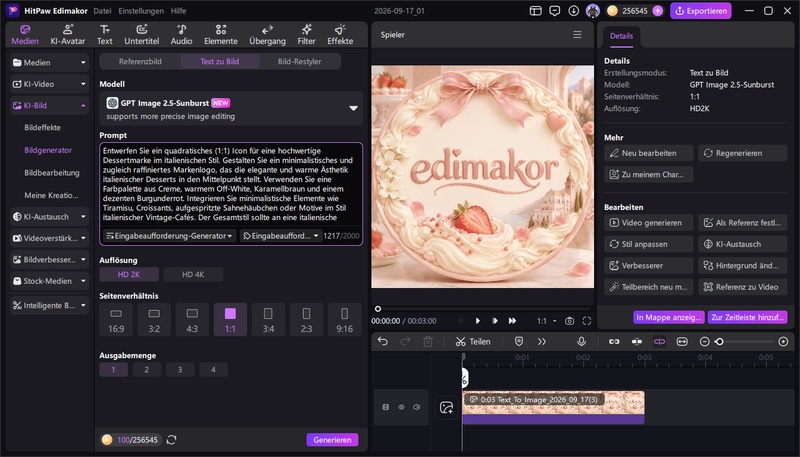Open Meine Kreationen in sidebar
Screen dimensions: 800x457
[x=51, y=195]
